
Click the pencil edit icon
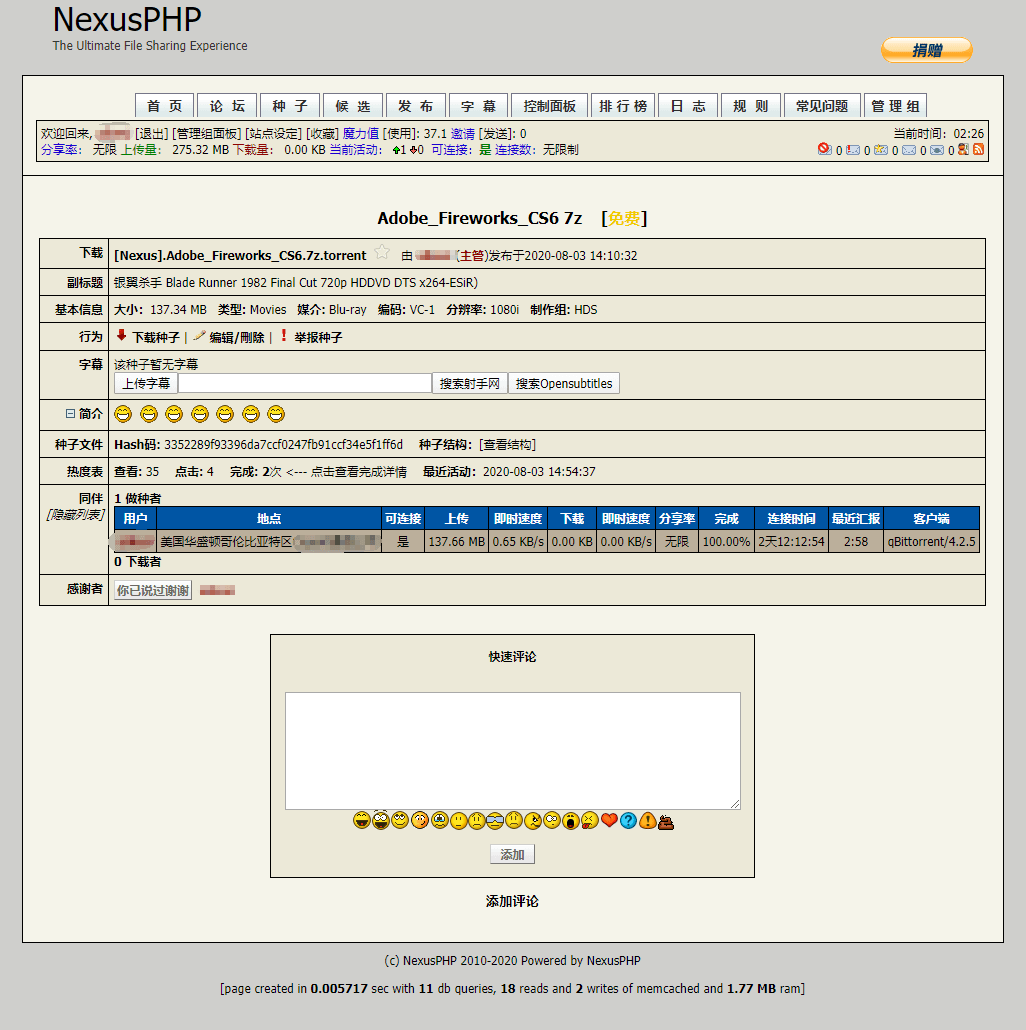coord(200,336)
